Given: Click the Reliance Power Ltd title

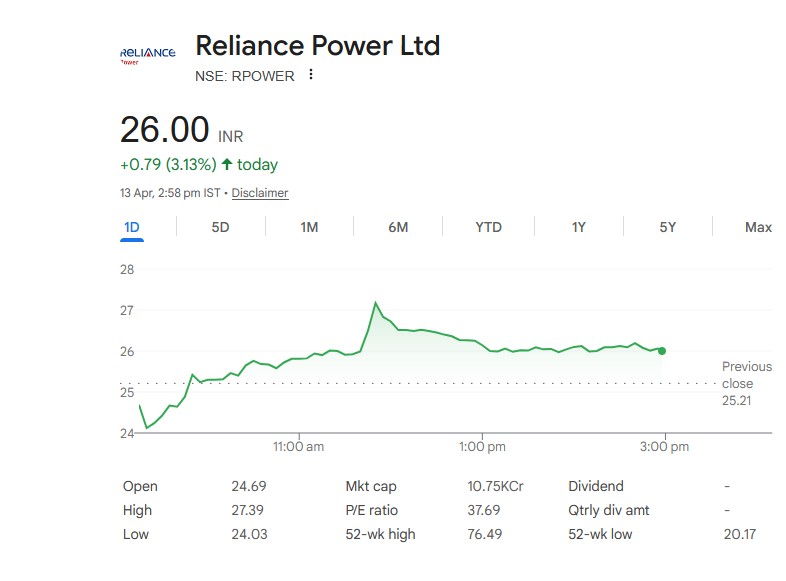Looking at the screenshot, I should [x=317, y=45].
